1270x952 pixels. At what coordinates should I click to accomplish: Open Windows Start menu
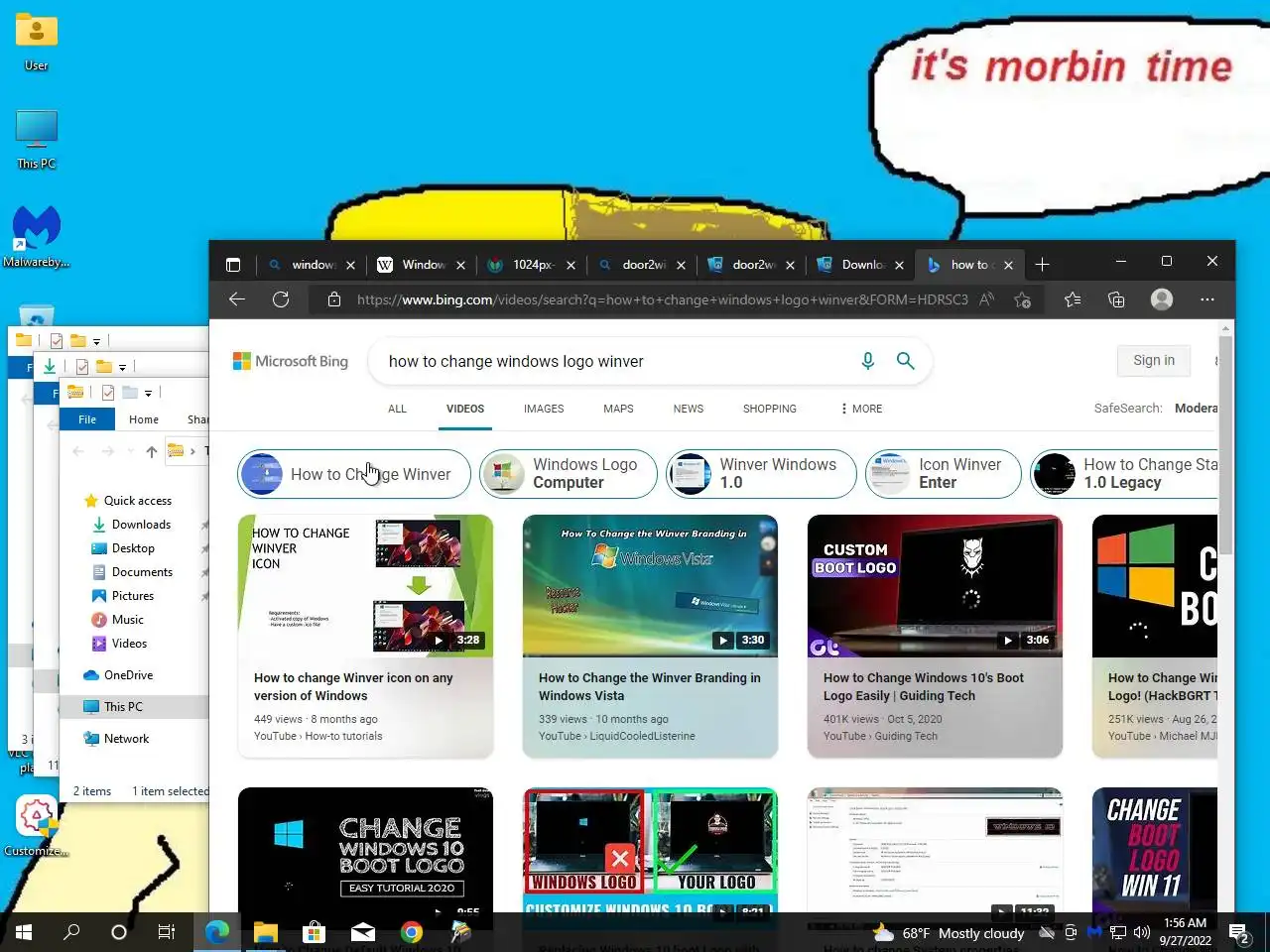click(x=24, y=932)
